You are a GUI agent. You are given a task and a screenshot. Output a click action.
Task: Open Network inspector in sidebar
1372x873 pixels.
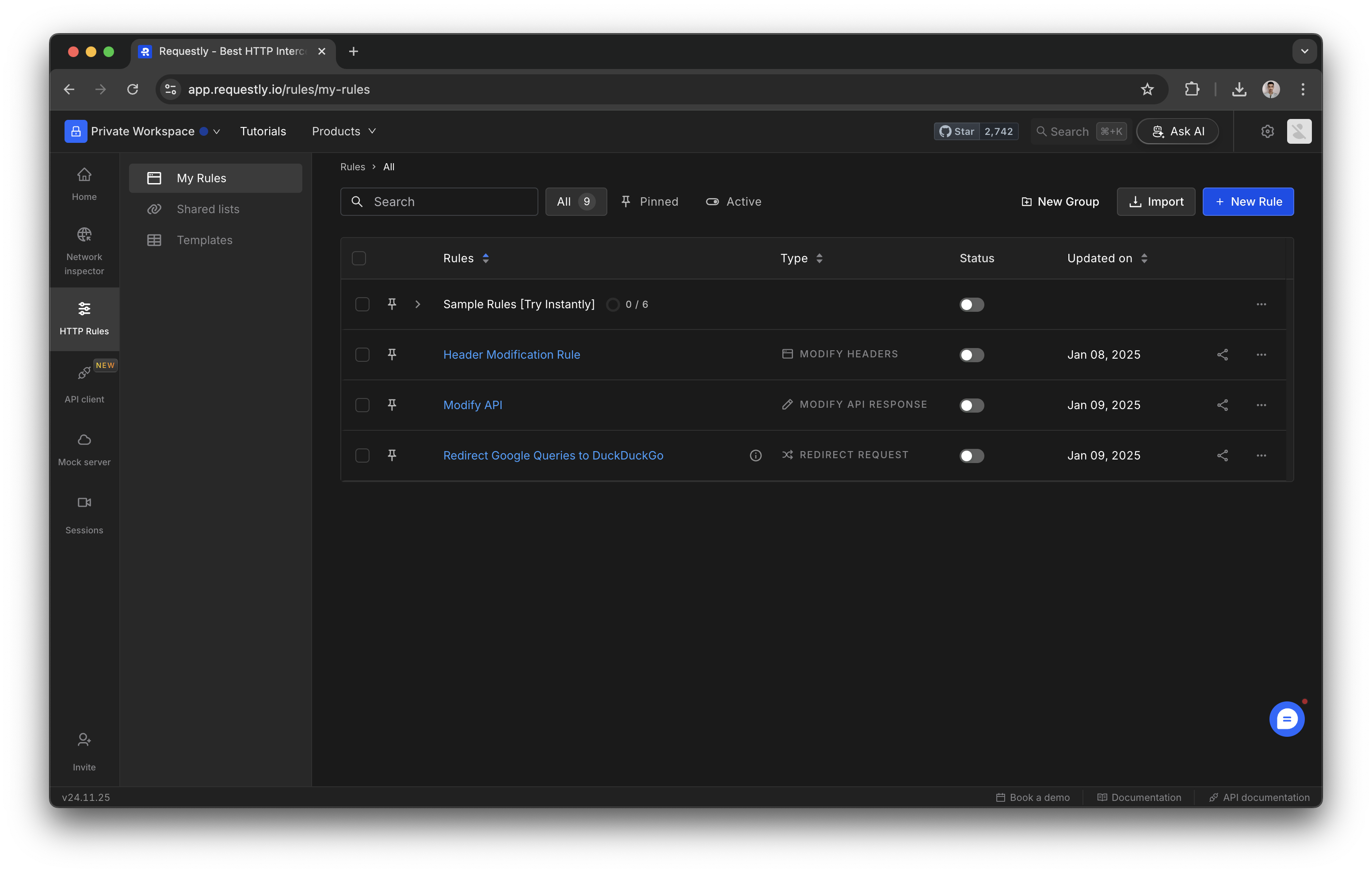tap(84, 251)
